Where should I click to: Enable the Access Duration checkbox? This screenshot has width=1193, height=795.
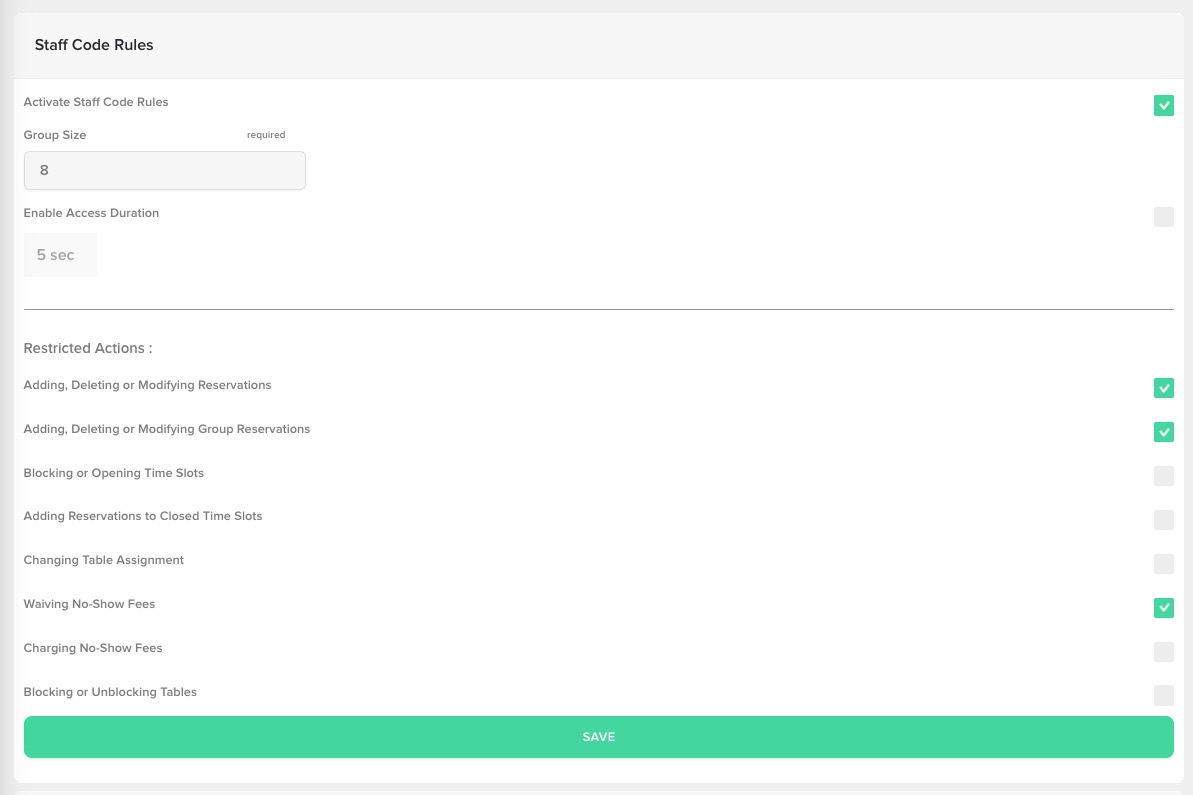1163,217
